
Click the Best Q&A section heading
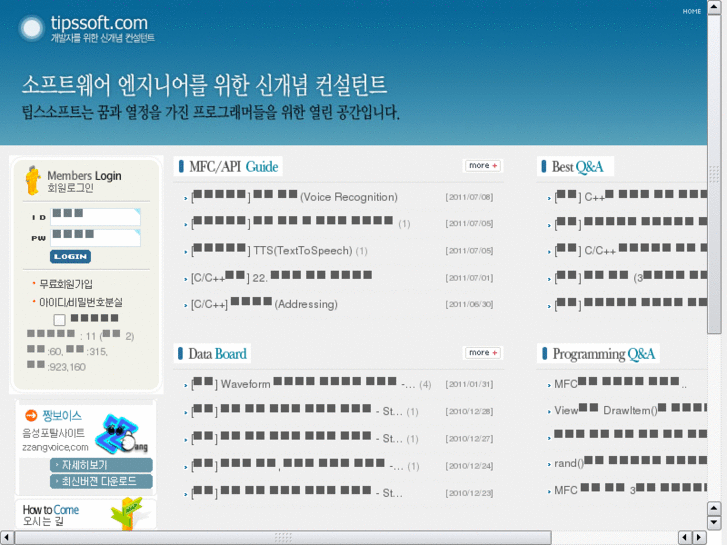coord(575,167)
